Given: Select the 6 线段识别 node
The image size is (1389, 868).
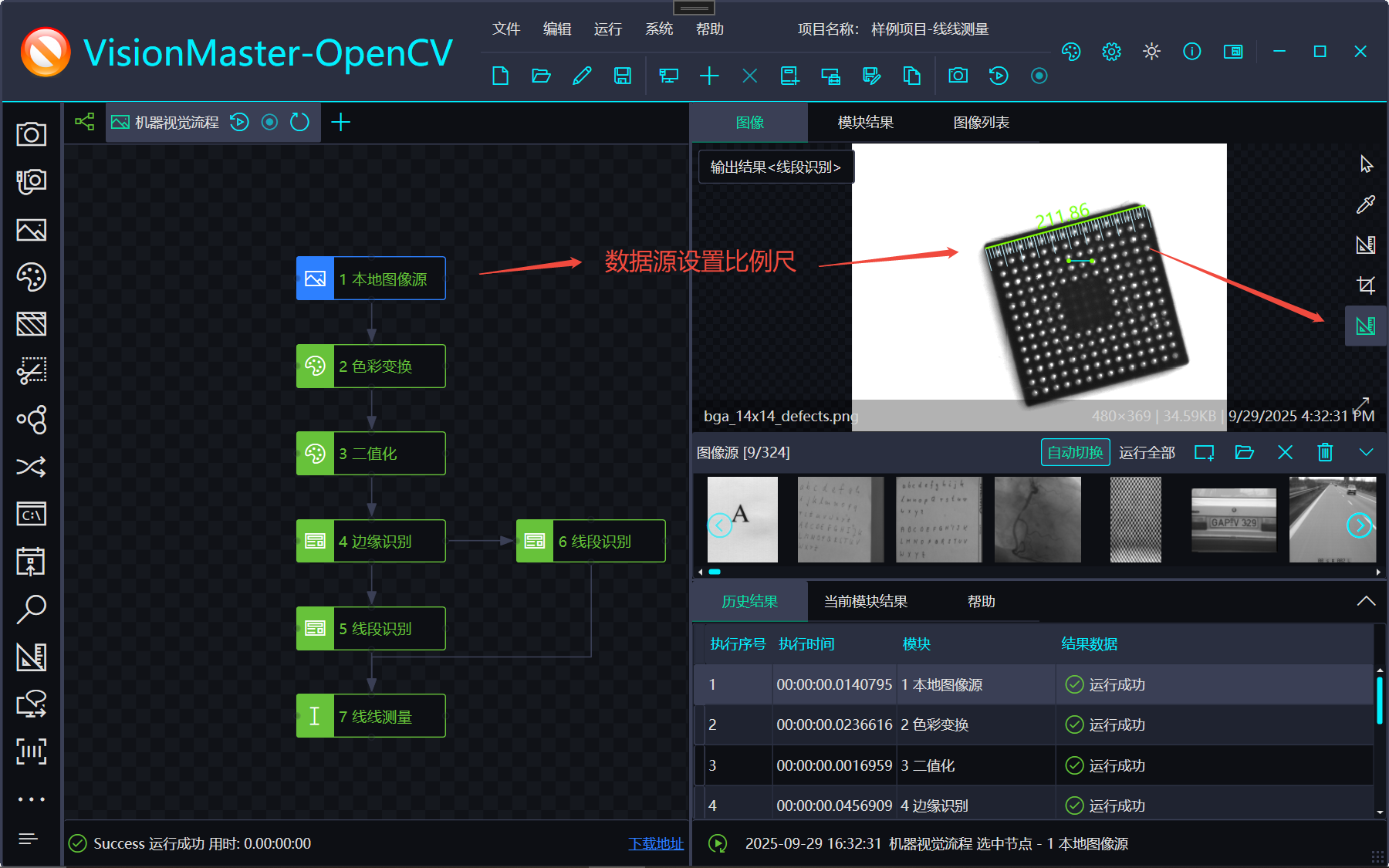Looking at the screenshot, I should pyautogui.click(x=591, y=541).
